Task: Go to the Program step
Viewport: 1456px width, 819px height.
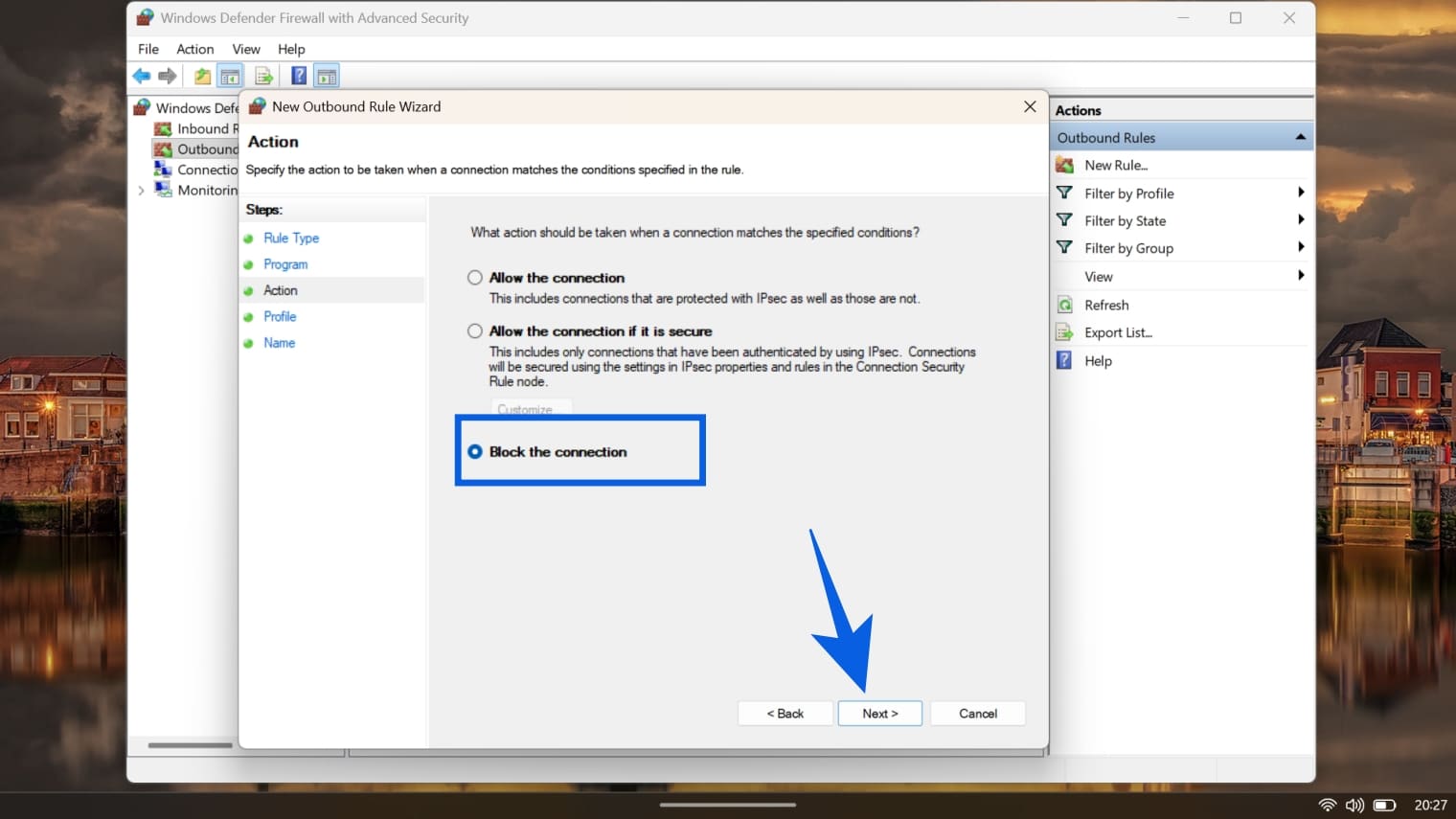Action: tap(285, 264)
